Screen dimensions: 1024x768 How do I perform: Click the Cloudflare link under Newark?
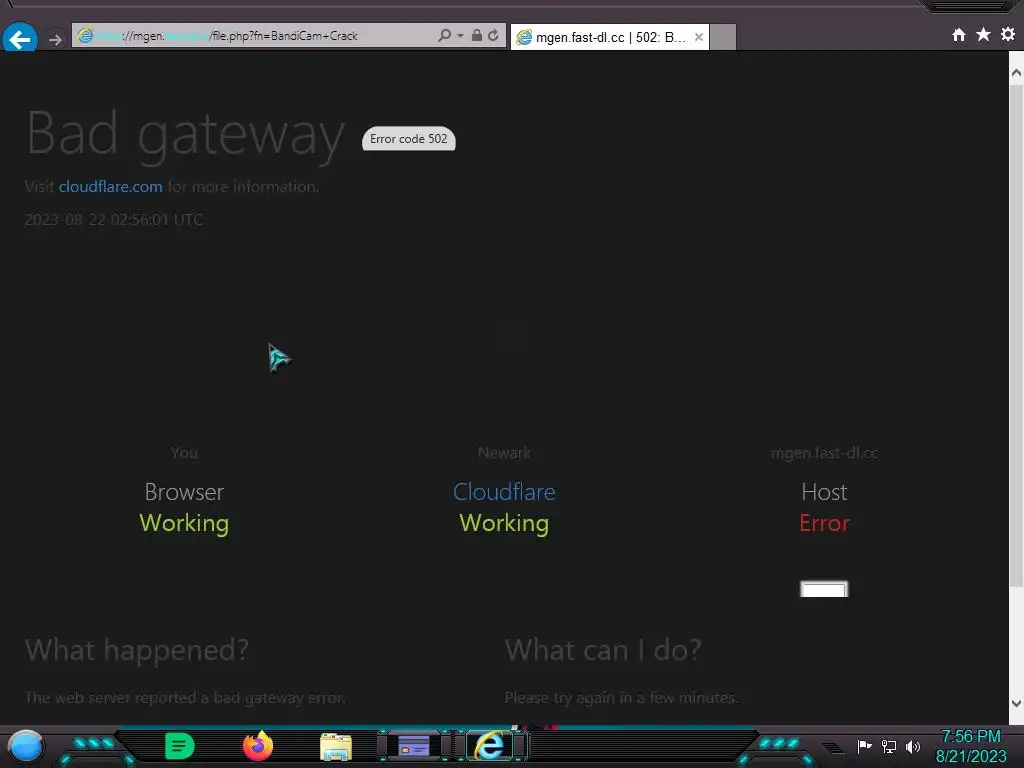point(504,492)
